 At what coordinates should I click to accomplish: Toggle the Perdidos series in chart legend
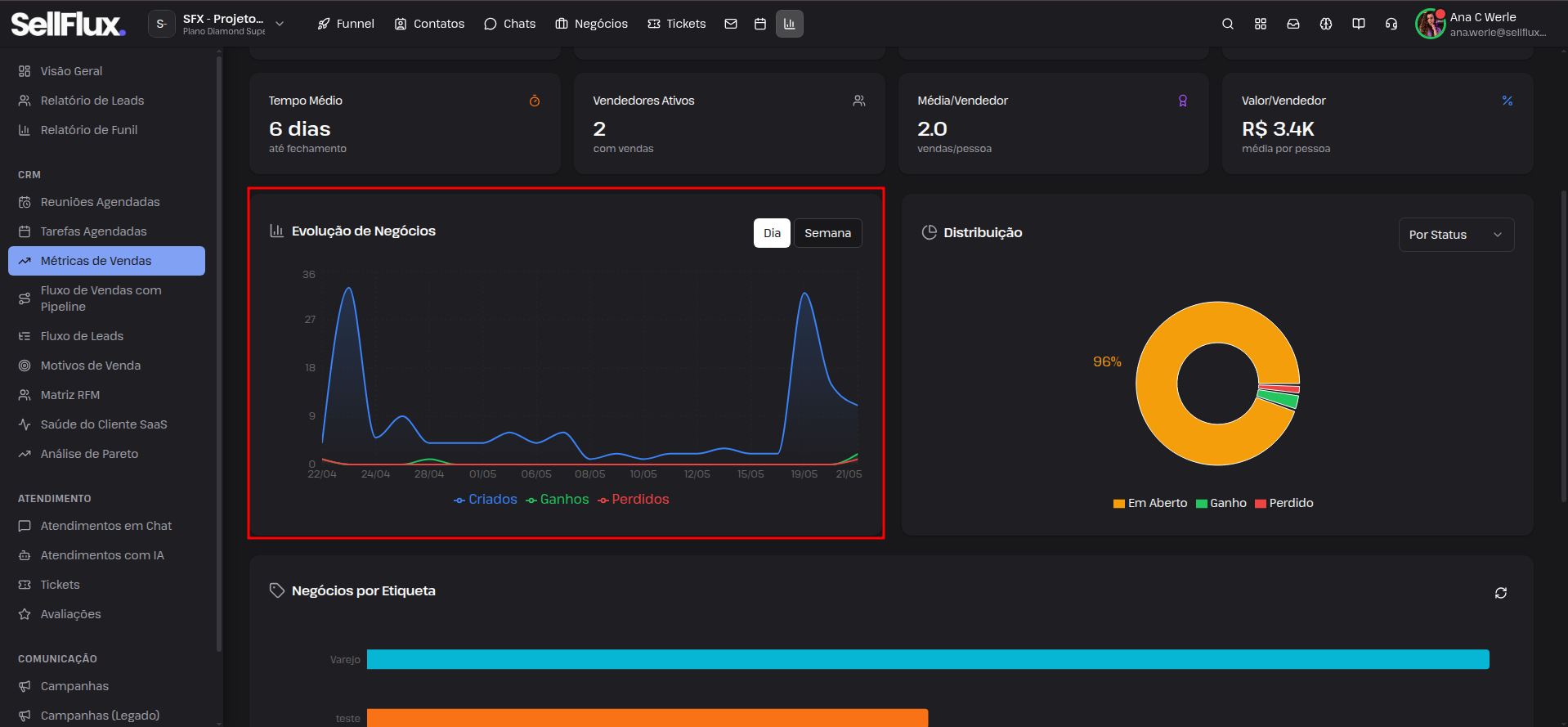click(634, 500)
